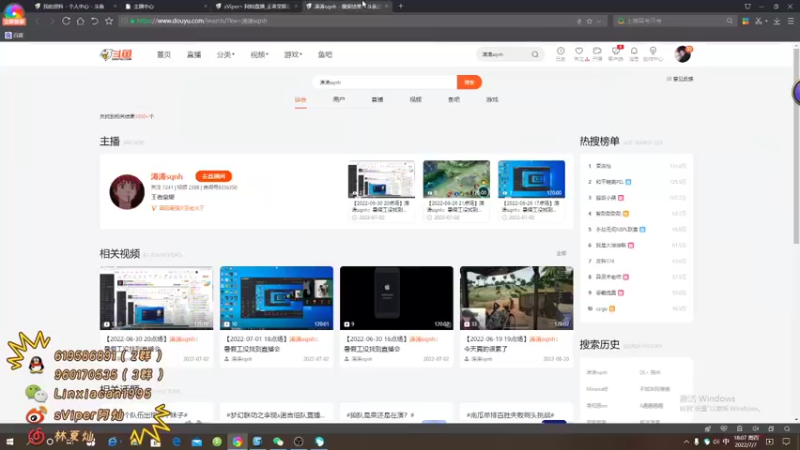Click the browser search-bar magnifier icon
This screenshot has width=800, height=450.
[x=730, y=21]
